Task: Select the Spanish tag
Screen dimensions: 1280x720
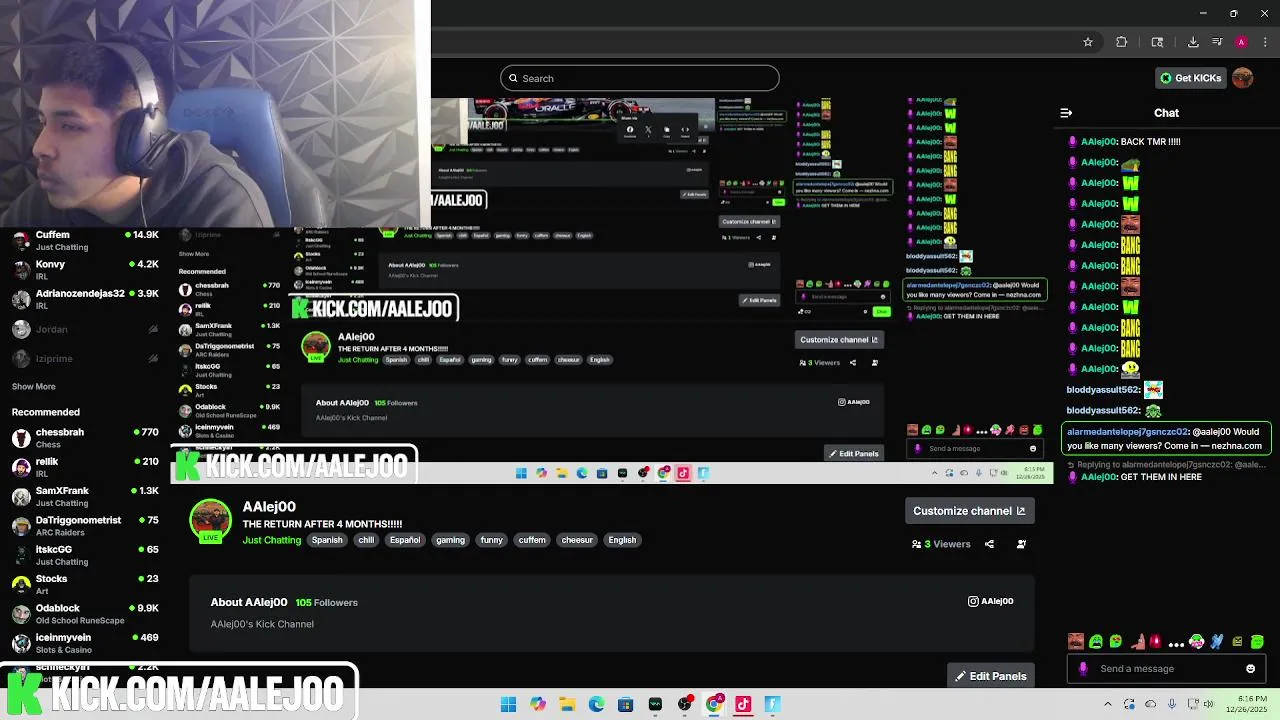Action: pos(327,540)
